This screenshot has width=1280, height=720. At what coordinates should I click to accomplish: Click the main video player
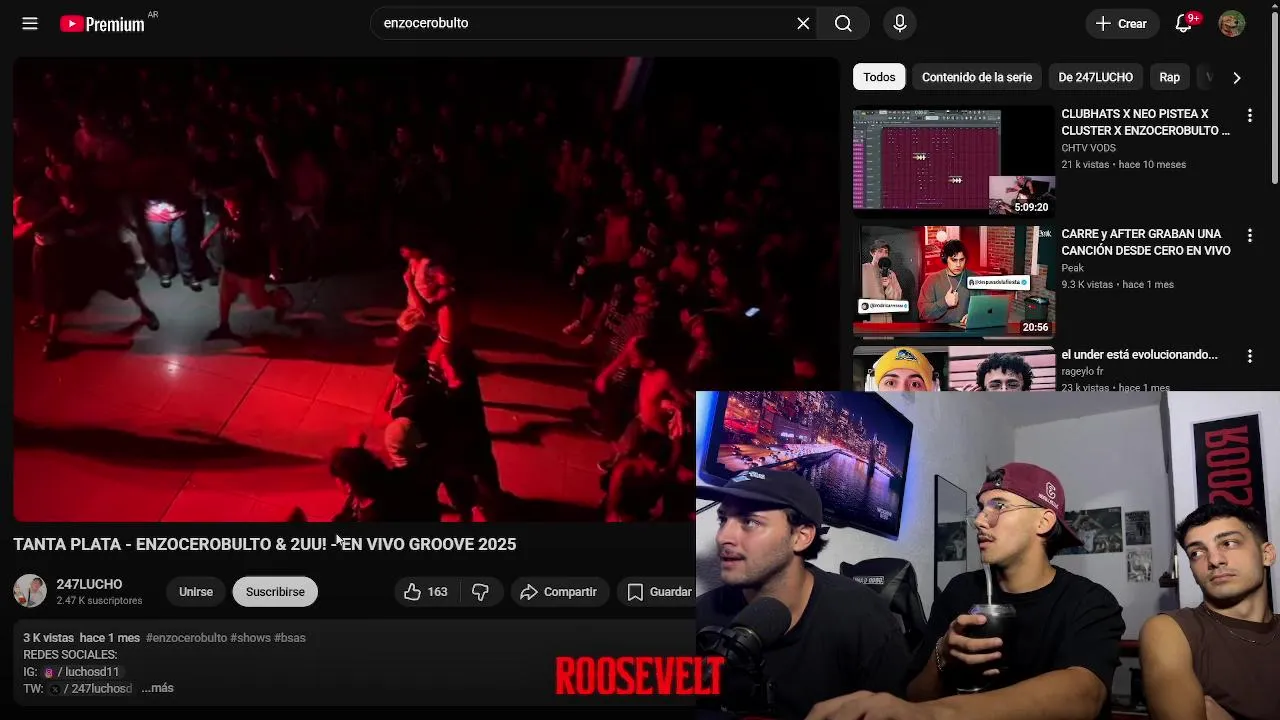[x=426, y=289]
